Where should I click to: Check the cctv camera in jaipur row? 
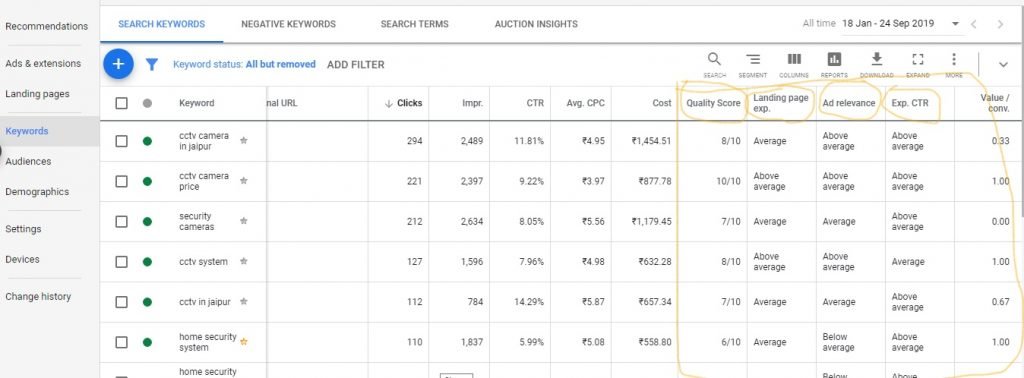[121, 141]
